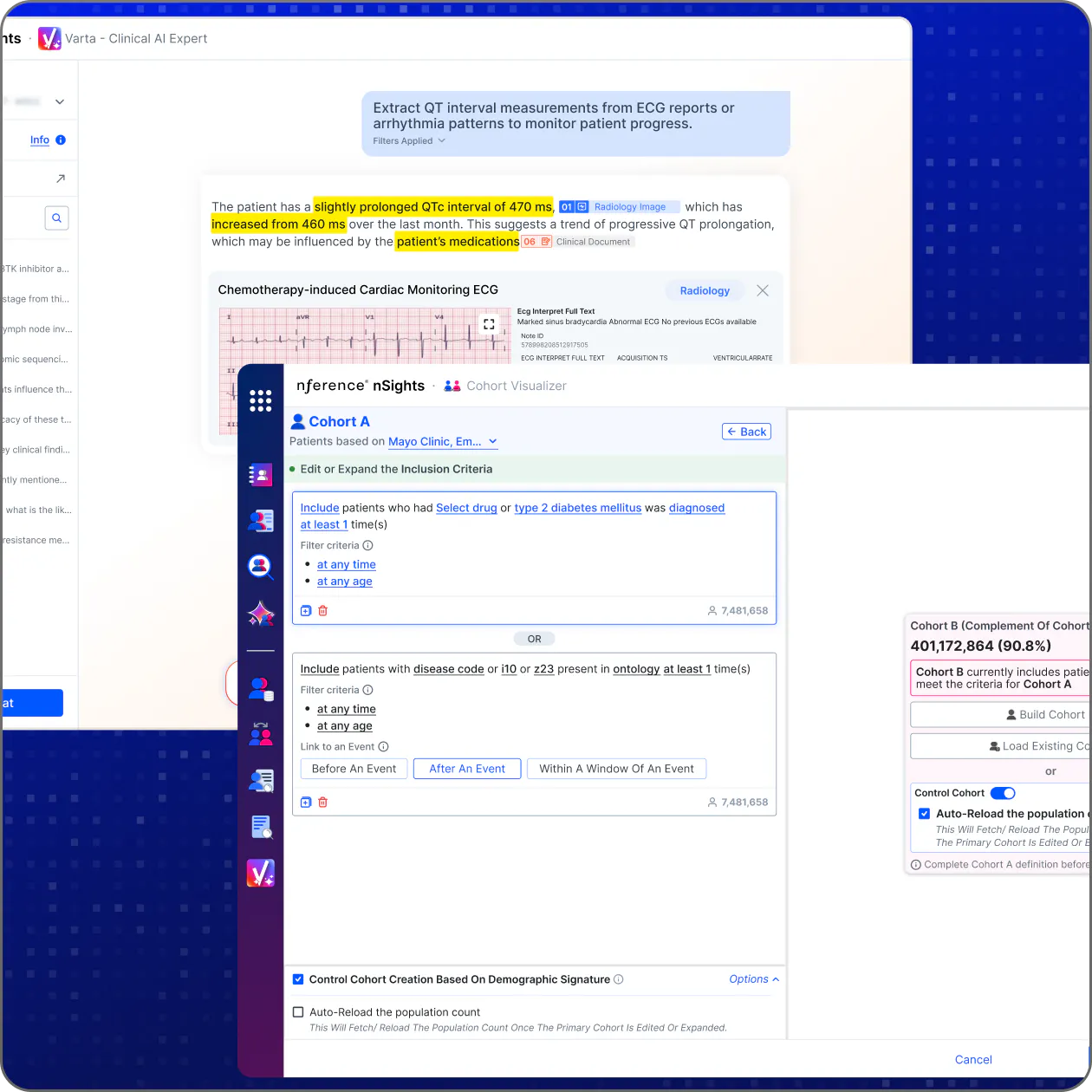The image size is (1092, 1092).
Task: Select the 'lymph node inv...' history item
Action: point(38,329)
